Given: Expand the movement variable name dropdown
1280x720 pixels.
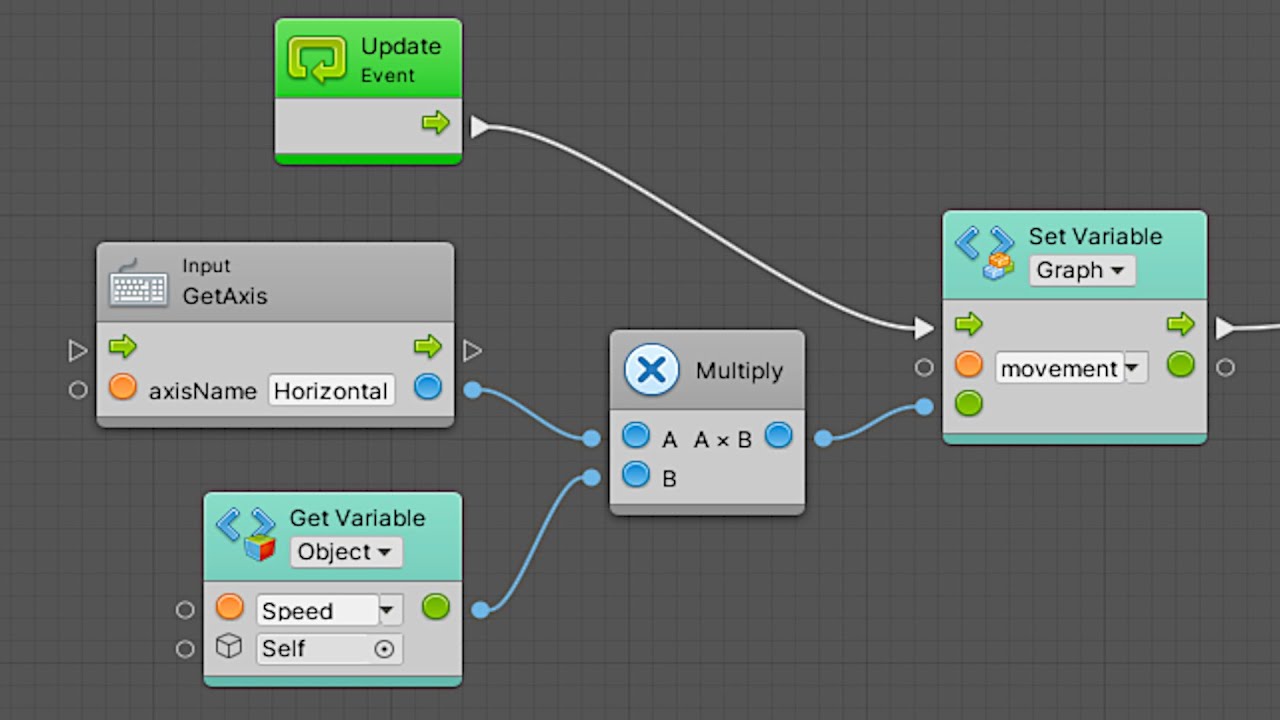Looking at the screenshot, I should (1135, 368).
